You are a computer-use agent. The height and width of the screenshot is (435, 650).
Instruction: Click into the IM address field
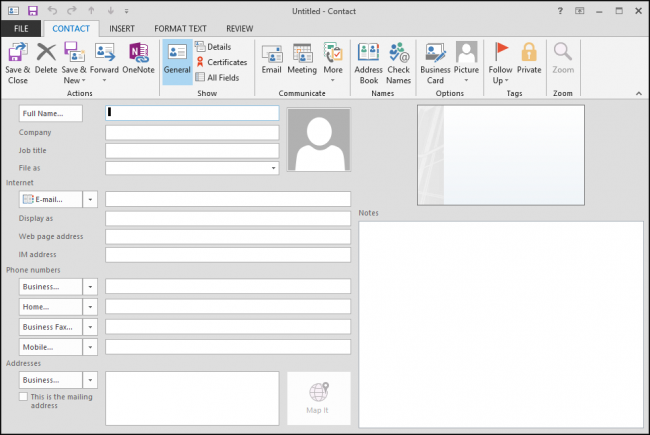(x=228, y=255)
